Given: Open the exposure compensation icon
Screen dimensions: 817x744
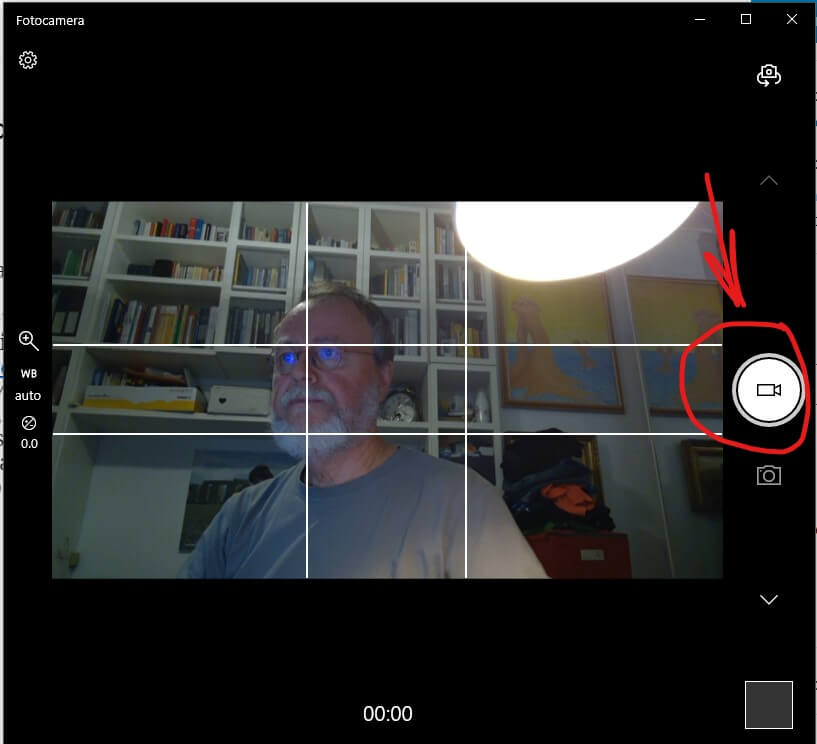Looking at the screenshot, I should coord(28,422).
